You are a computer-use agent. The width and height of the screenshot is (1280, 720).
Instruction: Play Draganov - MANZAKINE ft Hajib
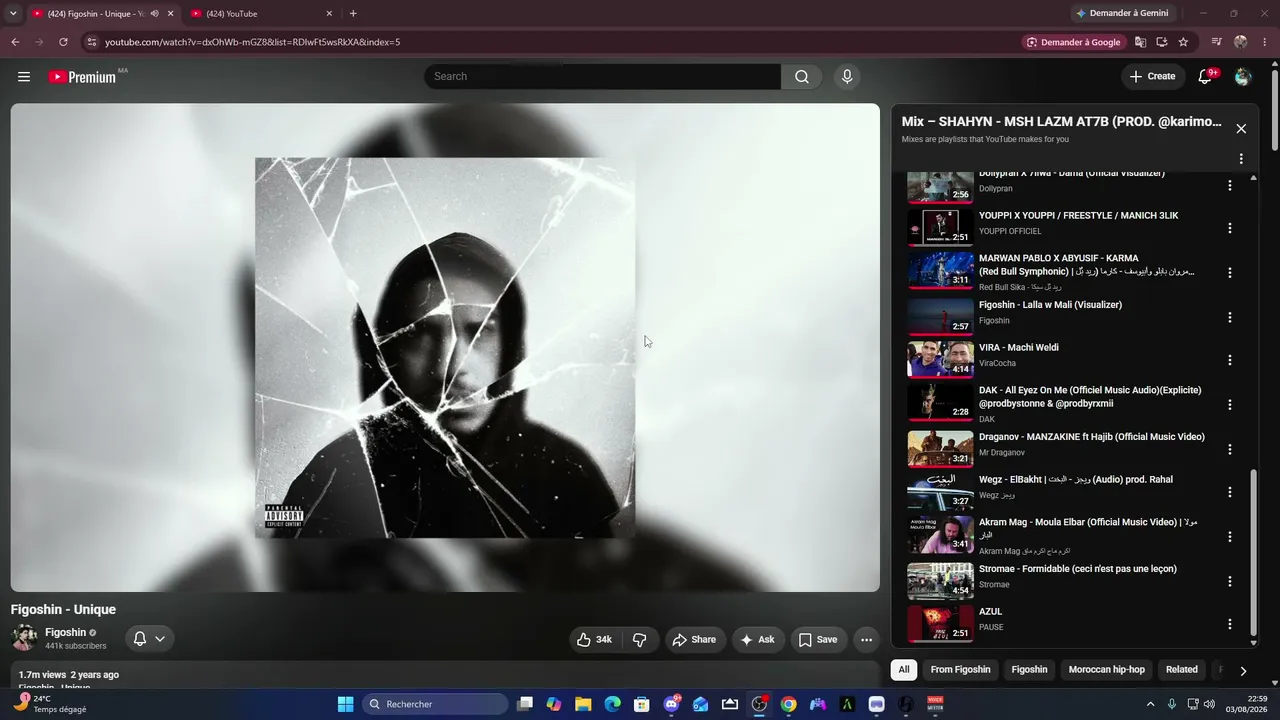coord(940,449)
